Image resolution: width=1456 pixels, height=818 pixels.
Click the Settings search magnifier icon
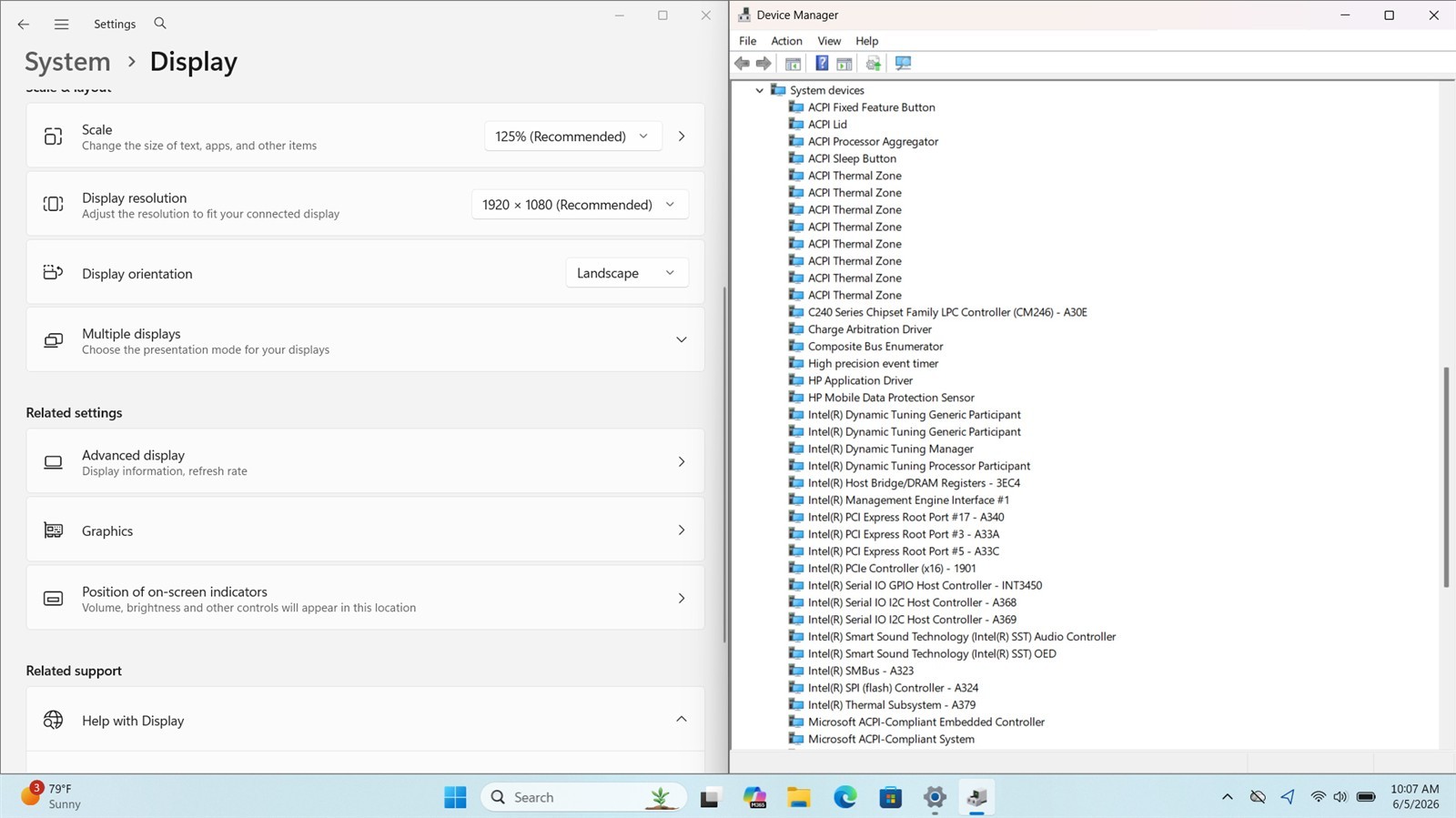point(160,23)
